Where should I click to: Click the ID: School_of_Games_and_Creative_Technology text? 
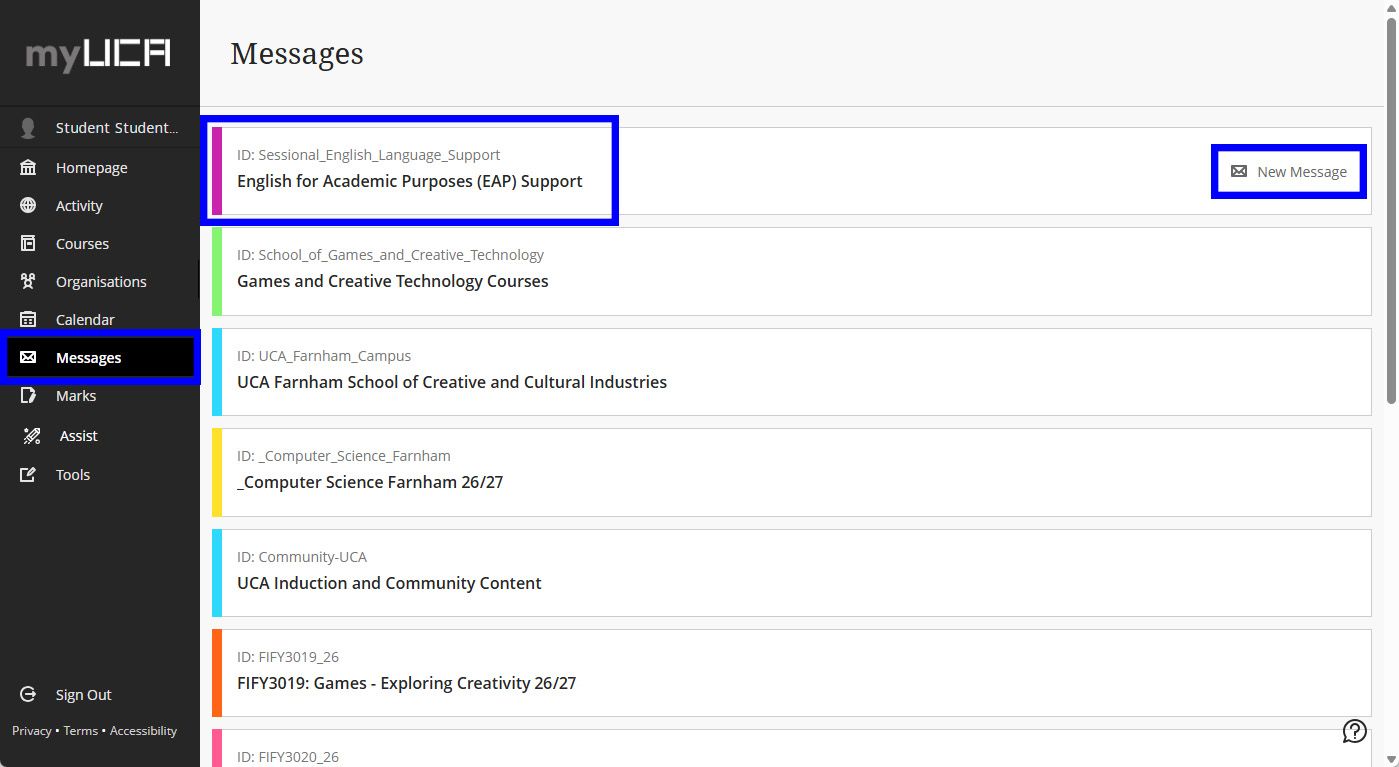(390, 255)
